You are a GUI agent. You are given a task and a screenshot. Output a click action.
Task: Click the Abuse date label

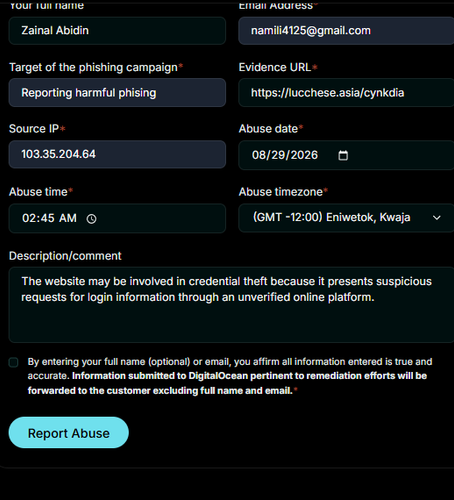(268, 129)
